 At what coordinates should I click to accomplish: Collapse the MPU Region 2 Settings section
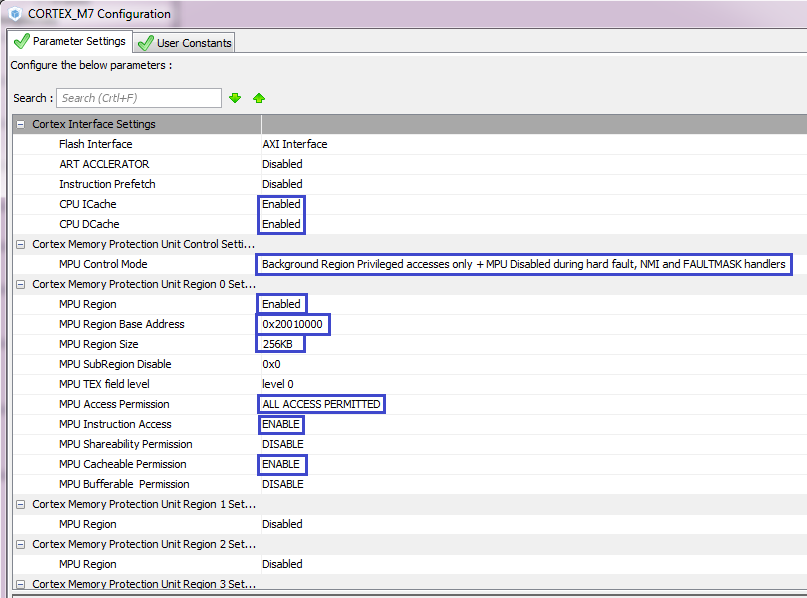click(x=20, y=544)
